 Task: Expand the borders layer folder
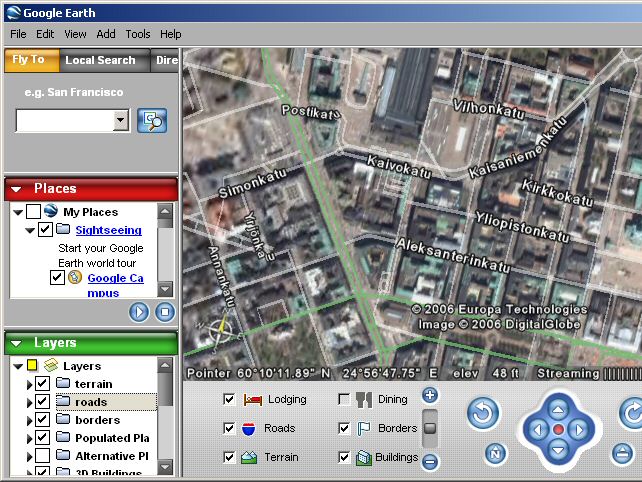[x=29, y=421]
